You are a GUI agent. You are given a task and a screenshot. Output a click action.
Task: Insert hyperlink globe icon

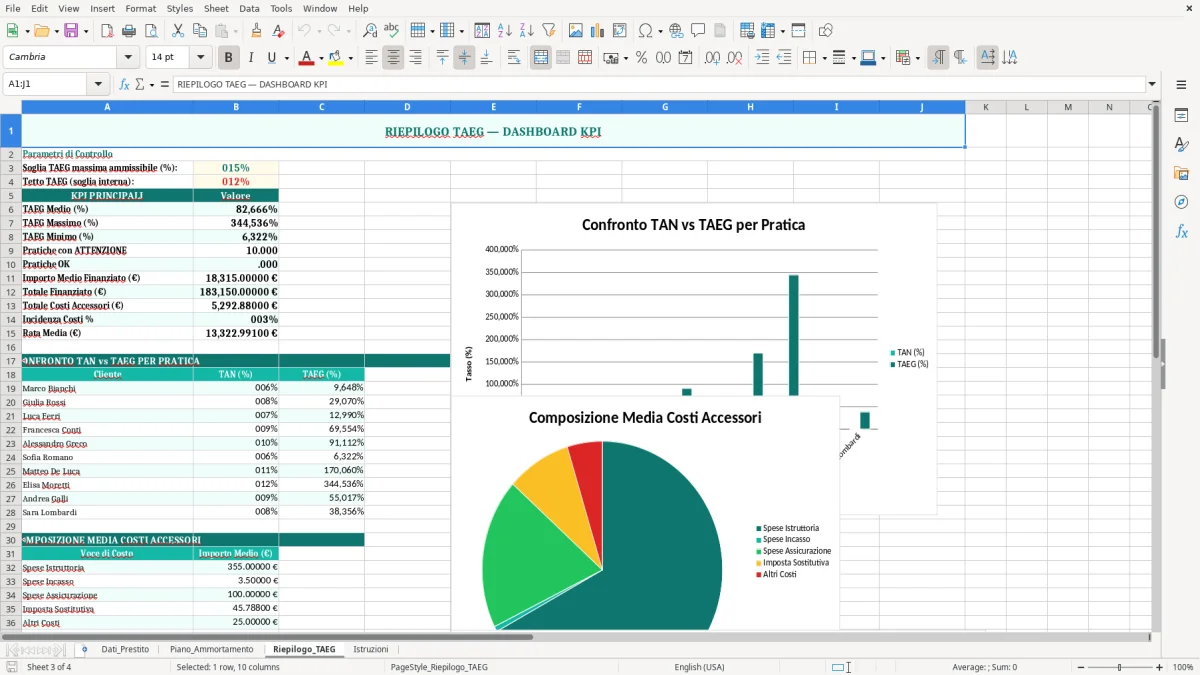tap(676, 31)
